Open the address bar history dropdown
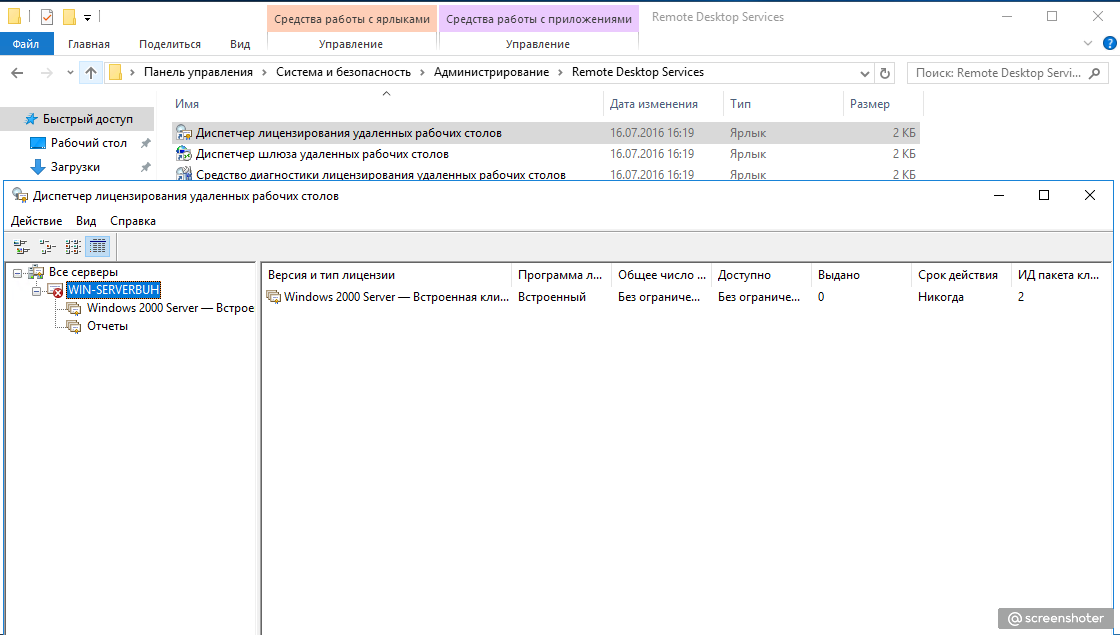1120x635 pixels. (865, 73)
